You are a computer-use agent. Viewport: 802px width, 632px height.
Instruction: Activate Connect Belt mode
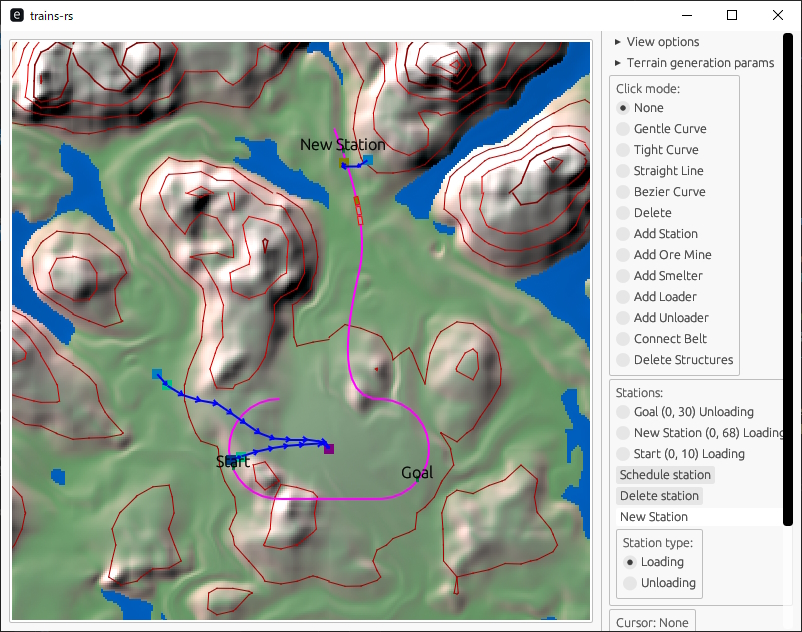pyautogui.click(x=661, y=338)
